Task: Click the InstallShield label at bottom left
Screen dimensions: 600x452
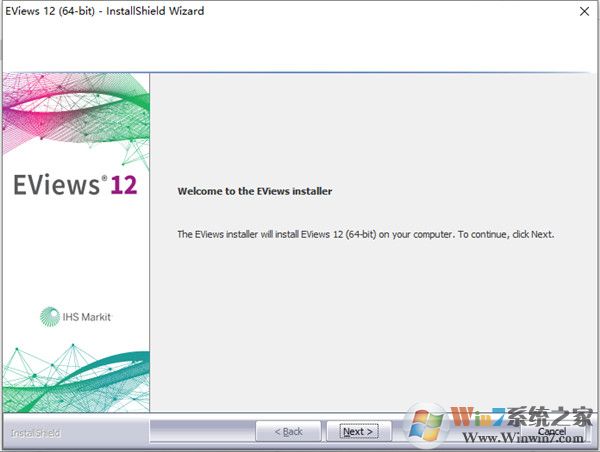Action: click(x=35, y=433)
